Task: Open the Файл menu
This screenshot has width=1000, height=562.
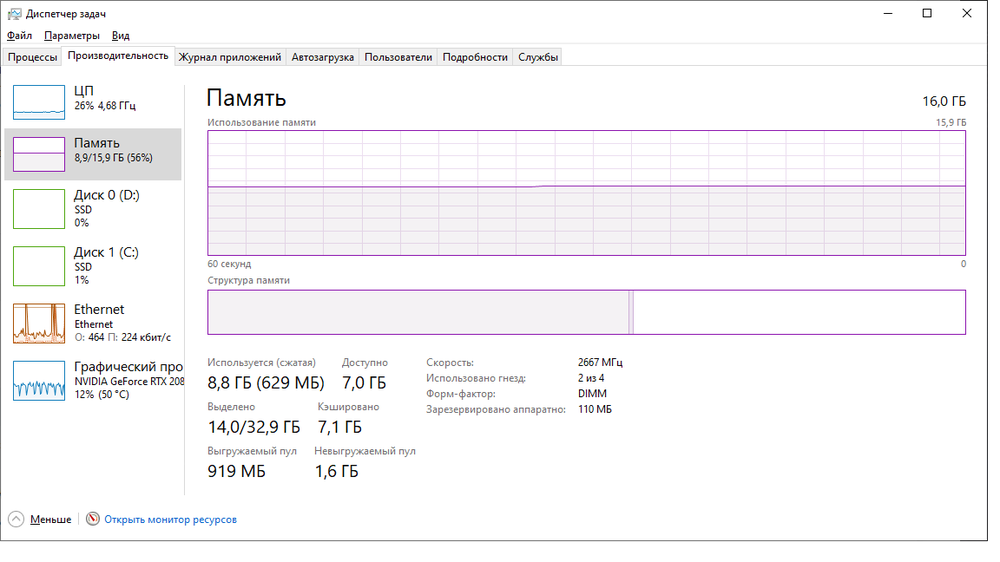Action: [x=19, y=35]
